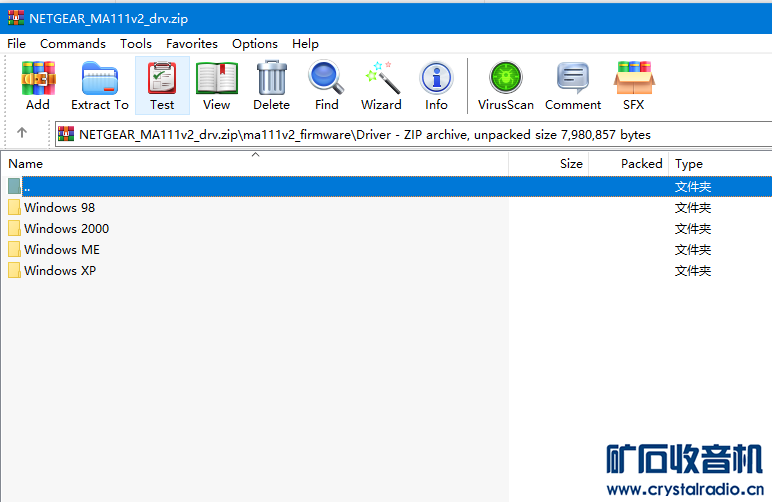The image size is (772, 502).
Task: Open the Options menu
Action: coord(255,44)
